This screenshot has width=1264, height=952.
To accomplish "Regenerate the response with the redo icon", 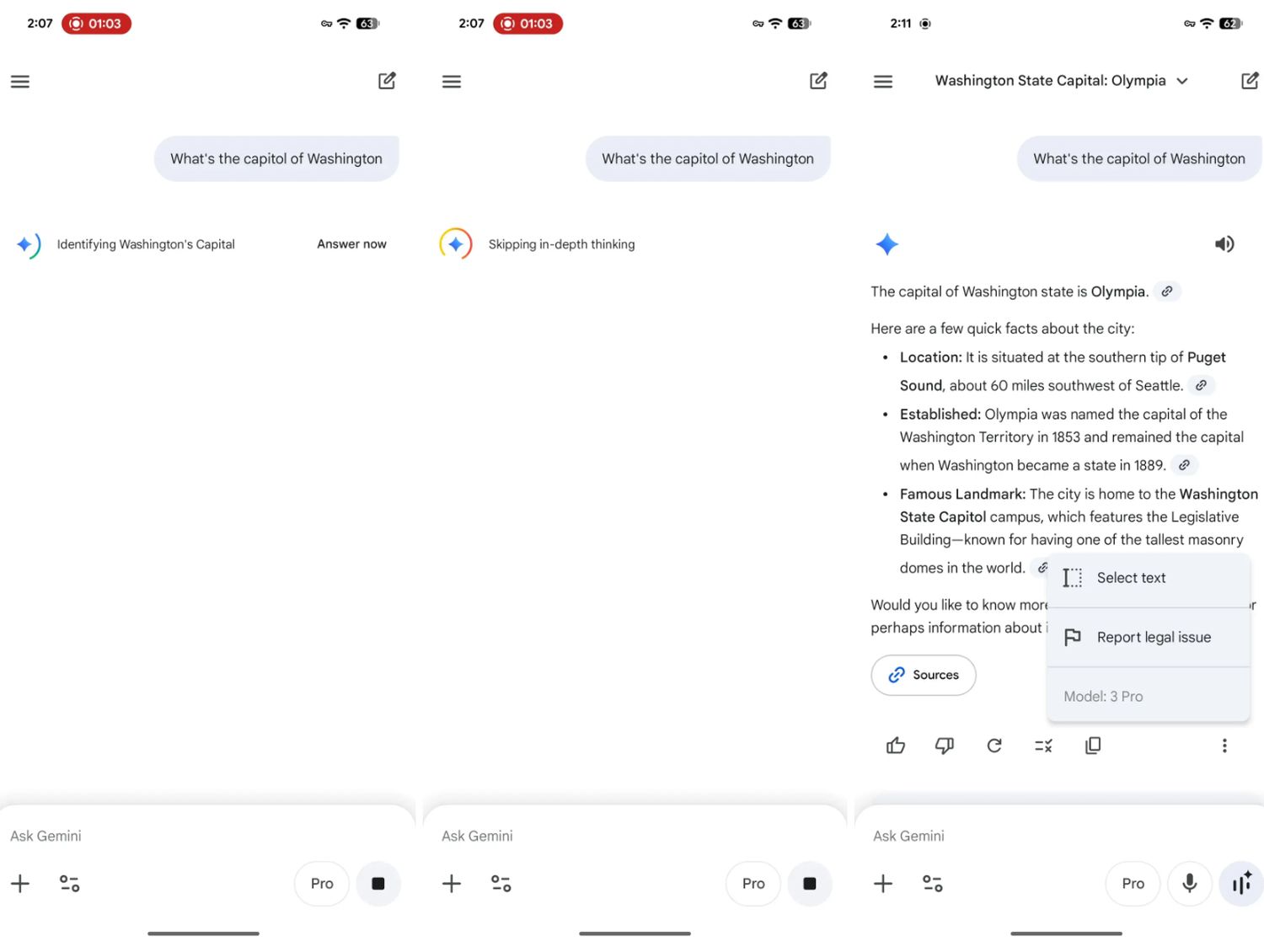I will pyautogui.click(x=994, y=746).
